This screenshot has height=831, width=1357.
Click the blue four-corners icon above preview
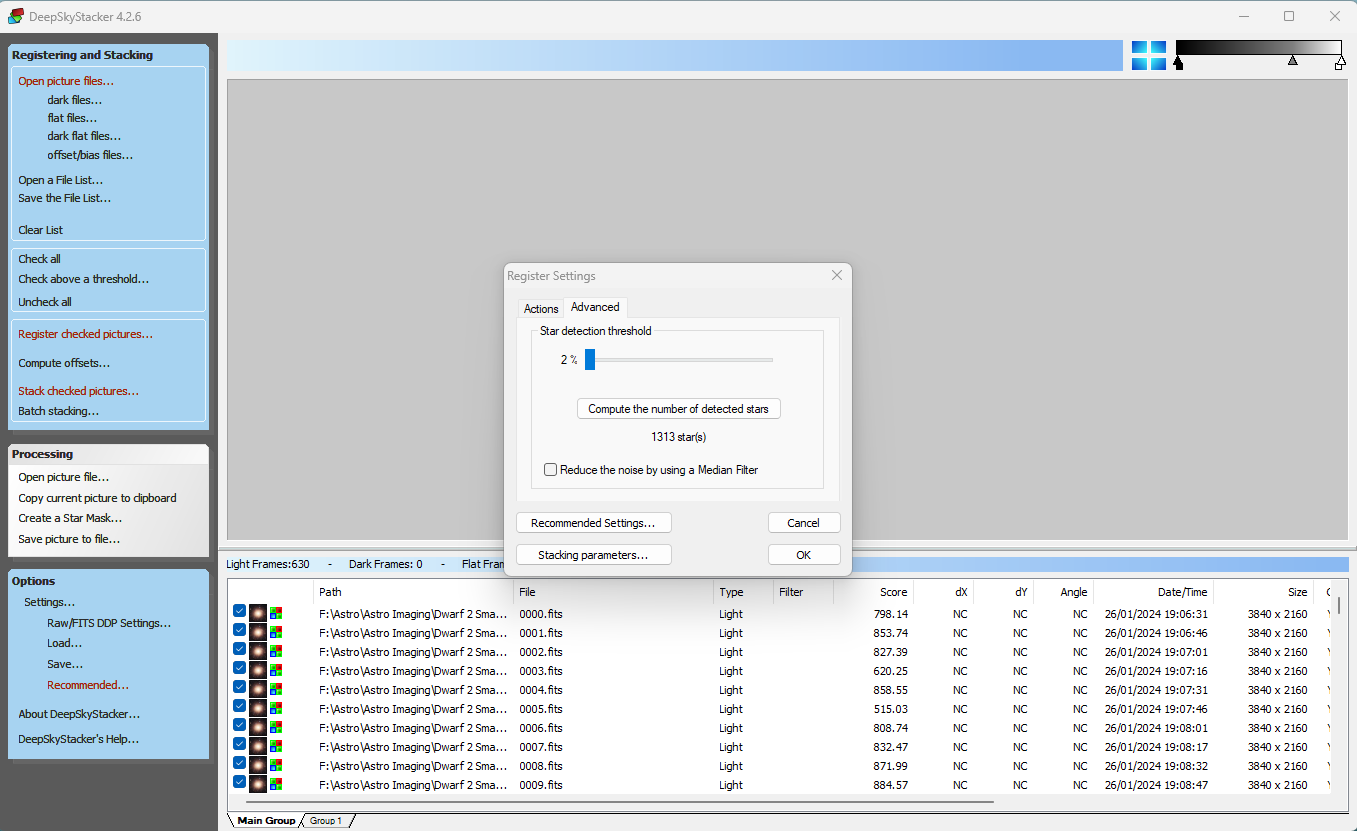1149,55
